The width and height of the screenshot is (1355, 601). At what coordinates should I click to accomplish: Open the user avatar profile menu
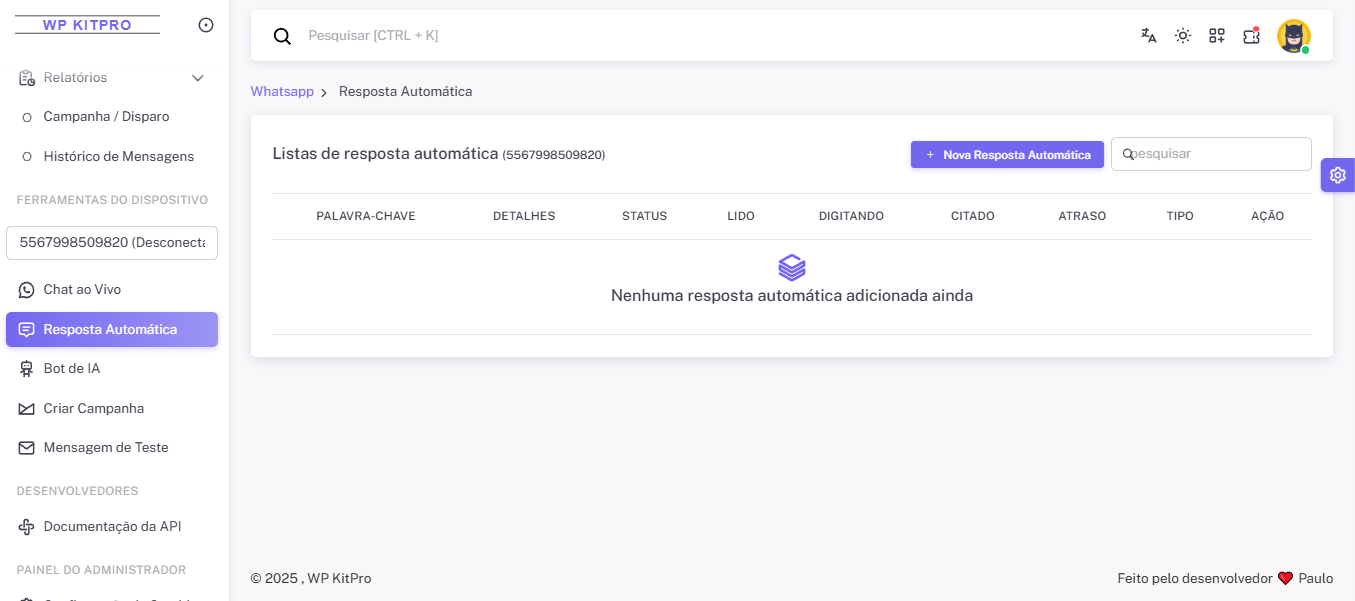point(1294,36)
